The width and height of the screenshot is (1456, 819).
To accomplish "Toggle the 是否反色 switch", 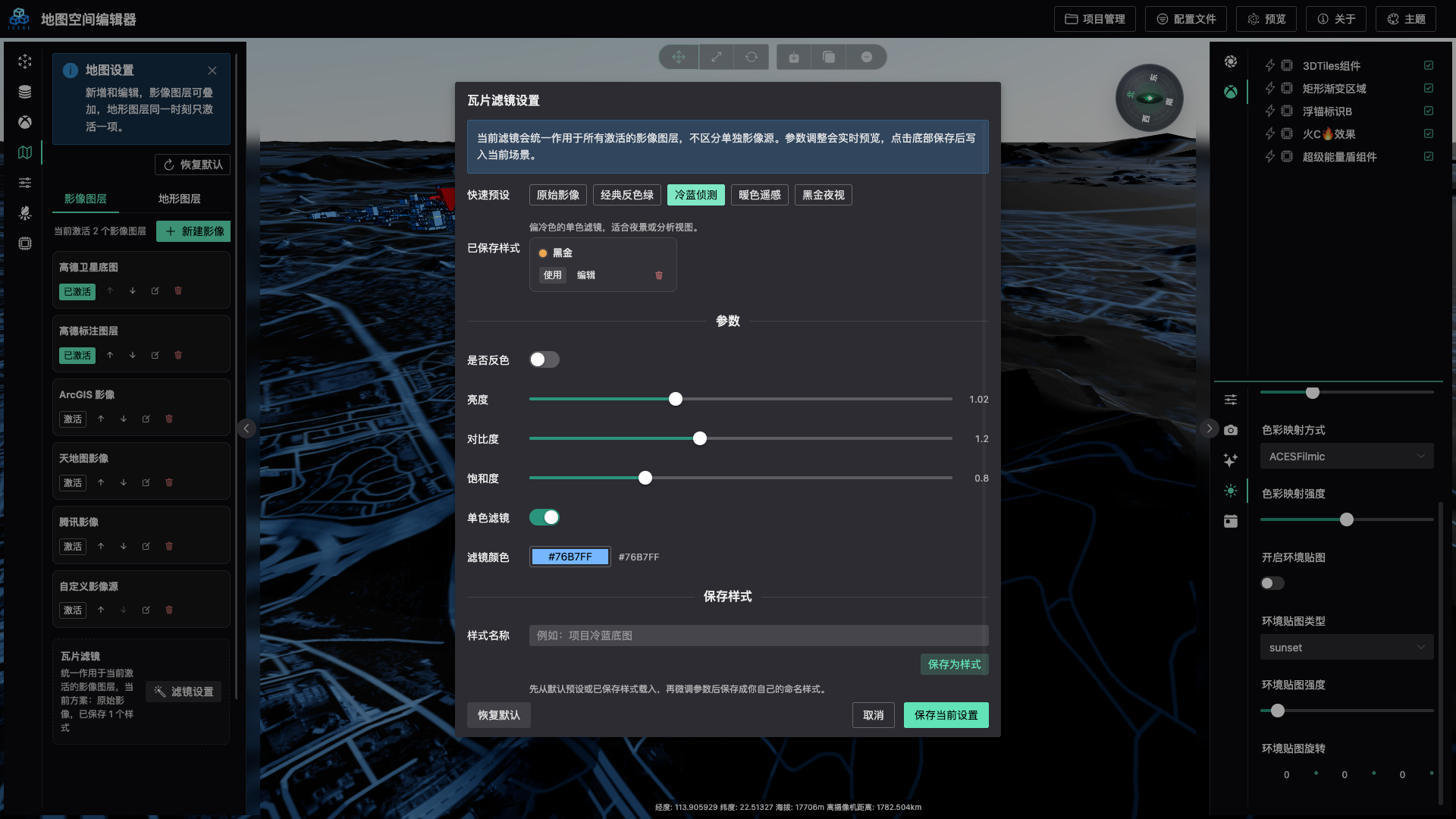I will coord(544,359).
